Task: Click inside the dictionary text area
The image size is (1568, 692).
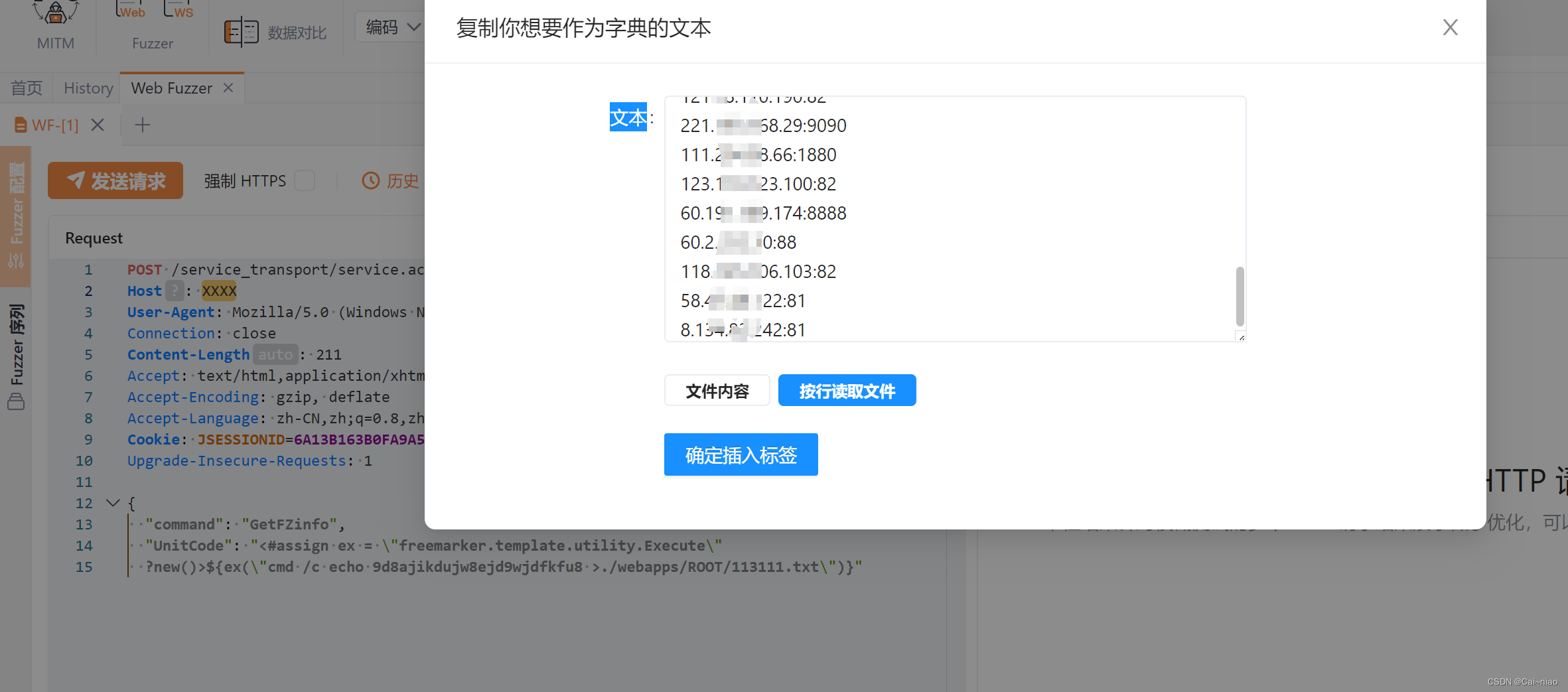Action: click(955, 219)
